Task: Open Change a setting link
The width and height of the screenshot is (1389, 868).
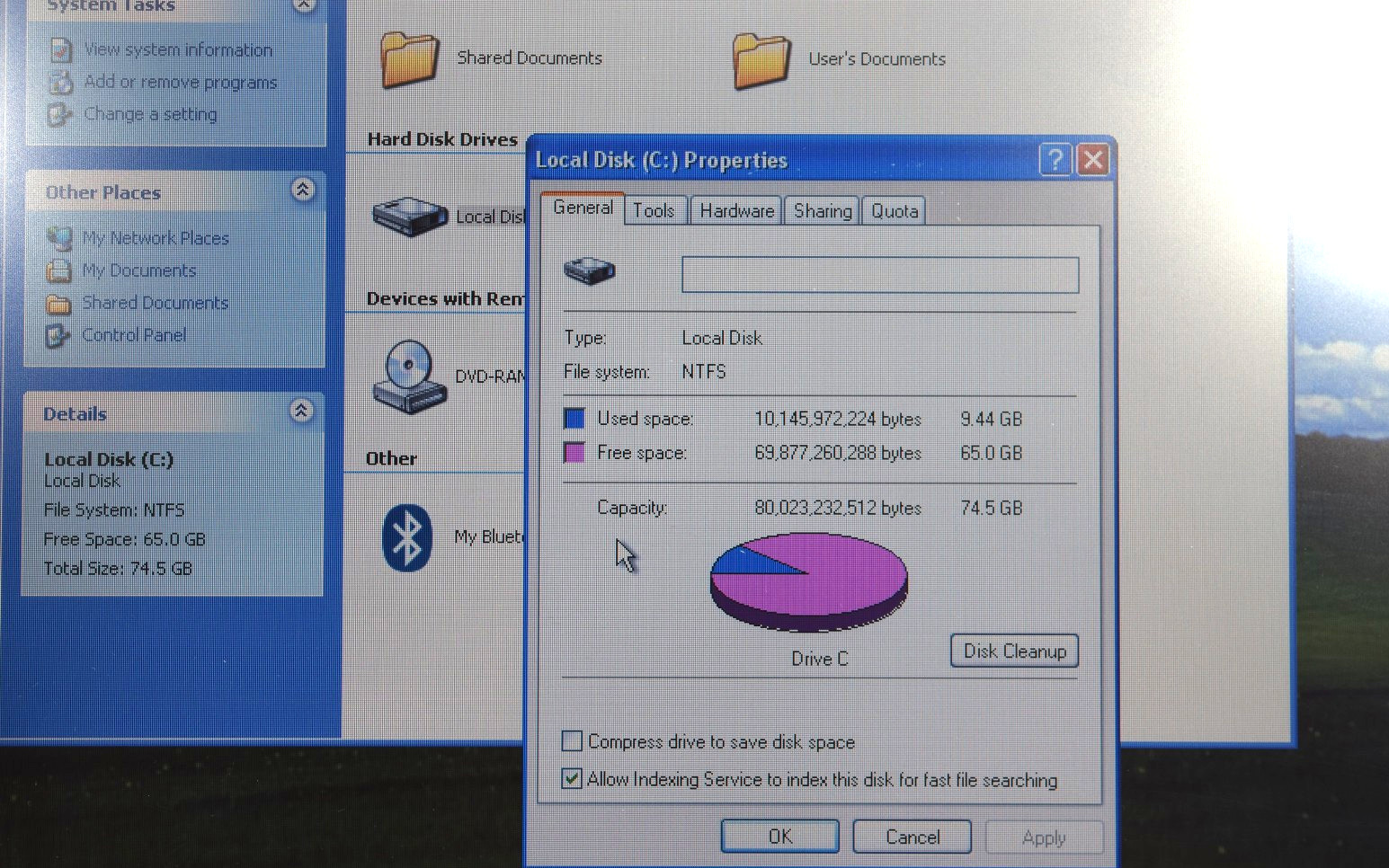Action: [x=150, y=115]
